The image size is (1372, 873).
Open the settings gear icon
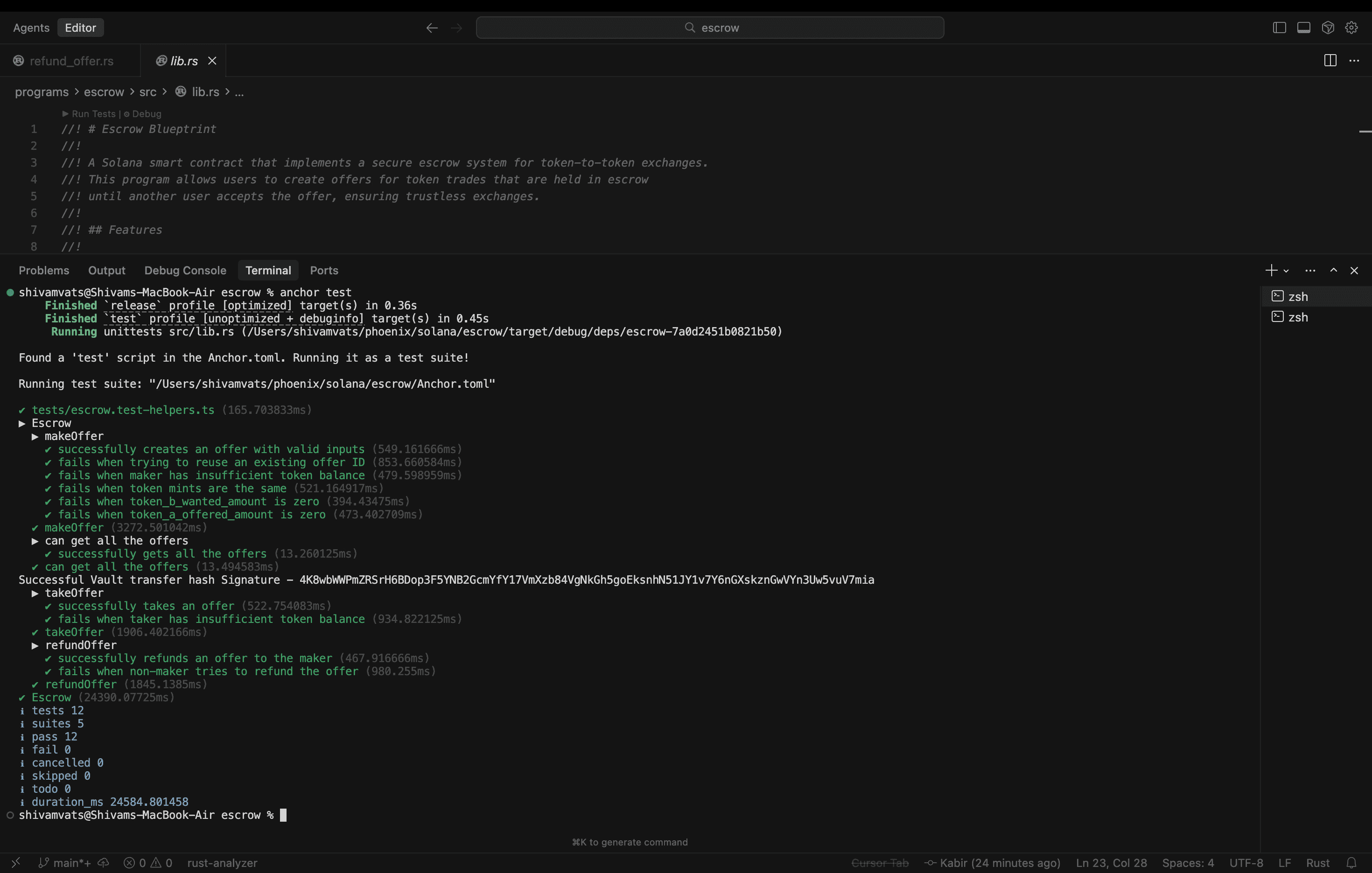[x=1351, y=28]
